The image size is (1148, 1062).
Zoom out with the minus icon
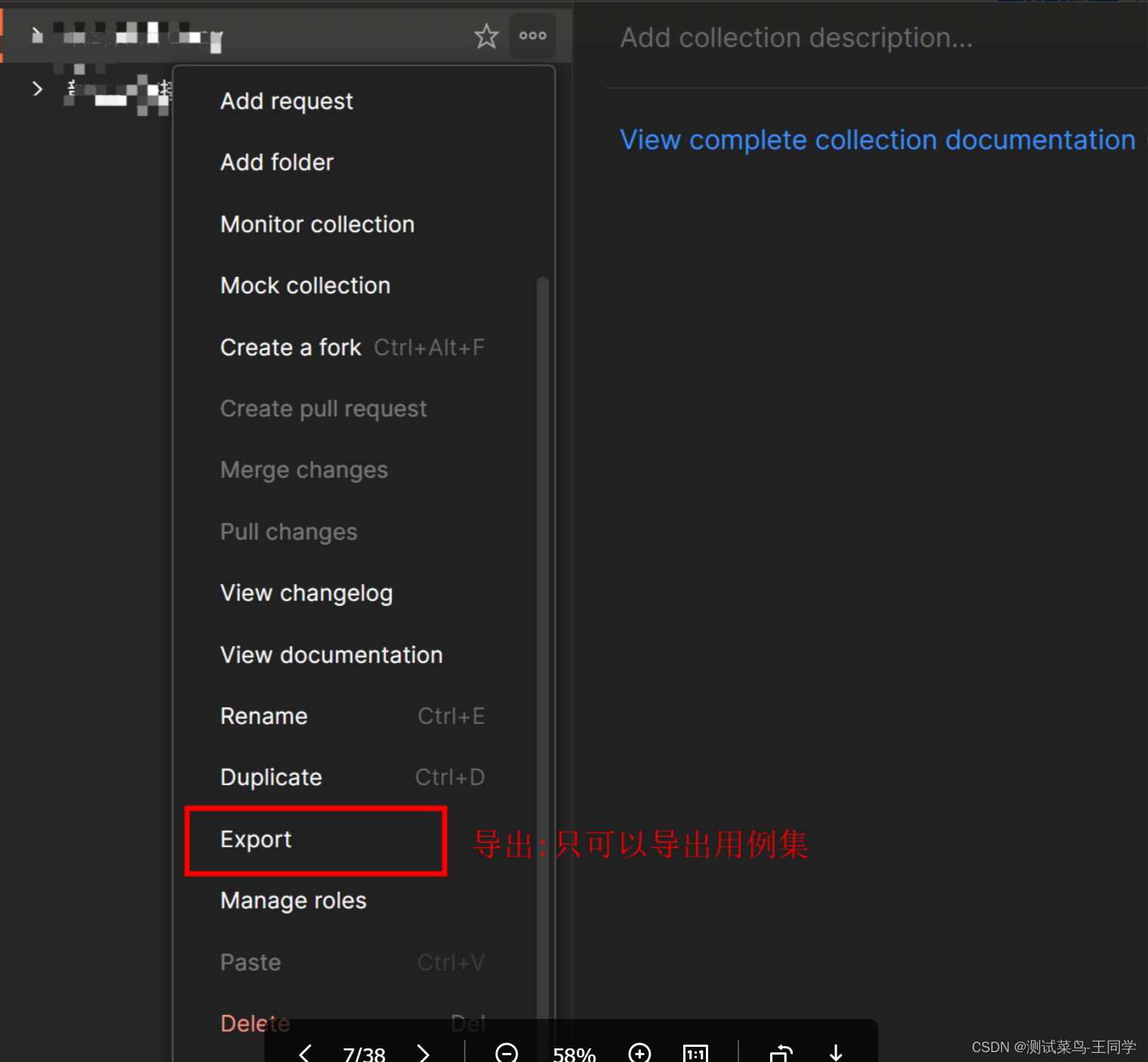pyautogui.click(x=506, y=1053)
